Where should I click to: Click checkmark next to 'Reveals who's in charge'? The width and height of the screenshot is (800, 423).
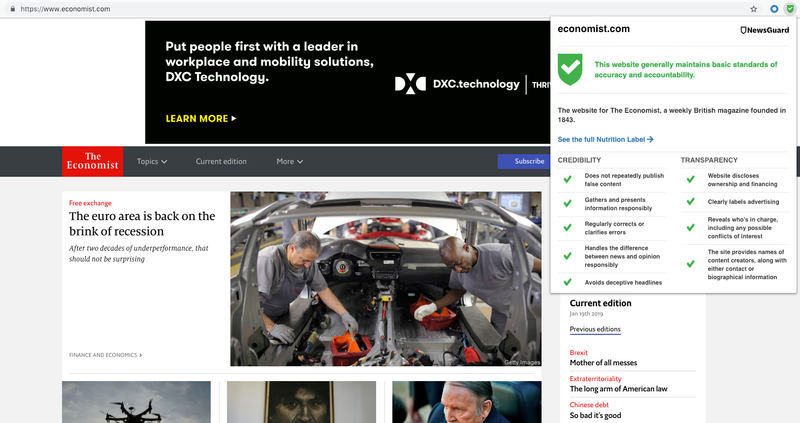[x=690, y=228]
